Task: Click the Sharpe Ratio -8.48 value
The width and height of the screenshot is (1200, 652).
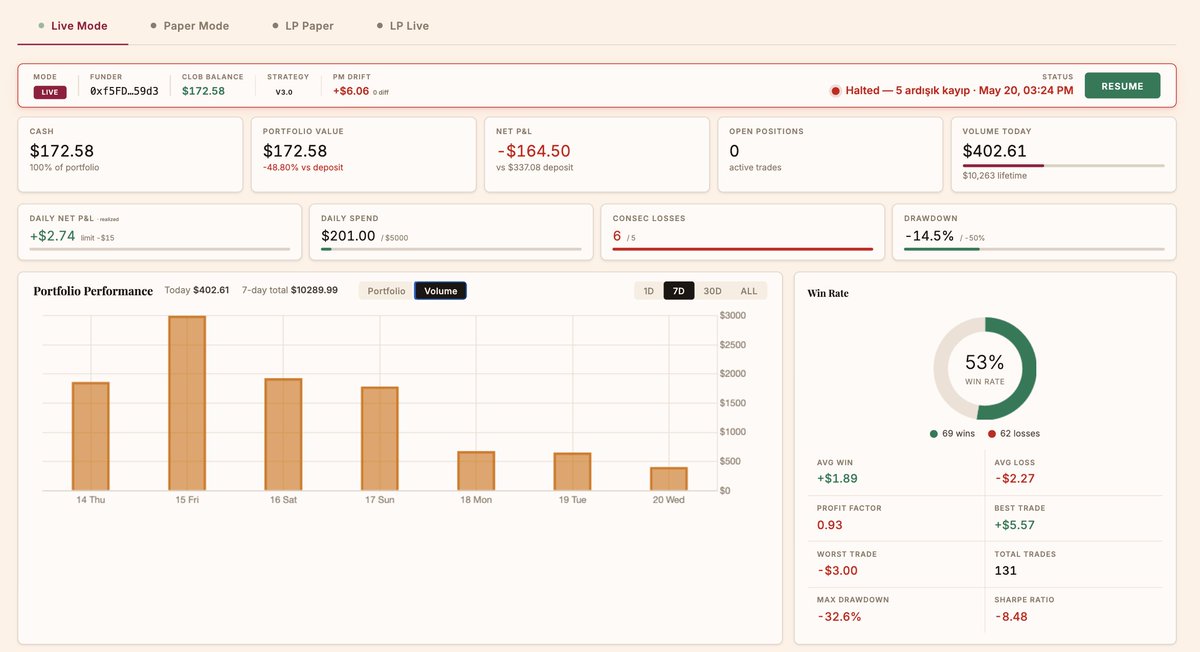Action: (1011, 616)
